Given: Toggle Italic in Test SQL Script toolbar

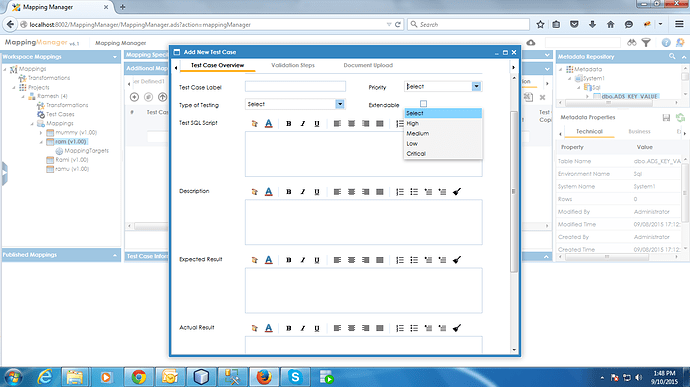Looking at the screenshot, I should 303,124.
